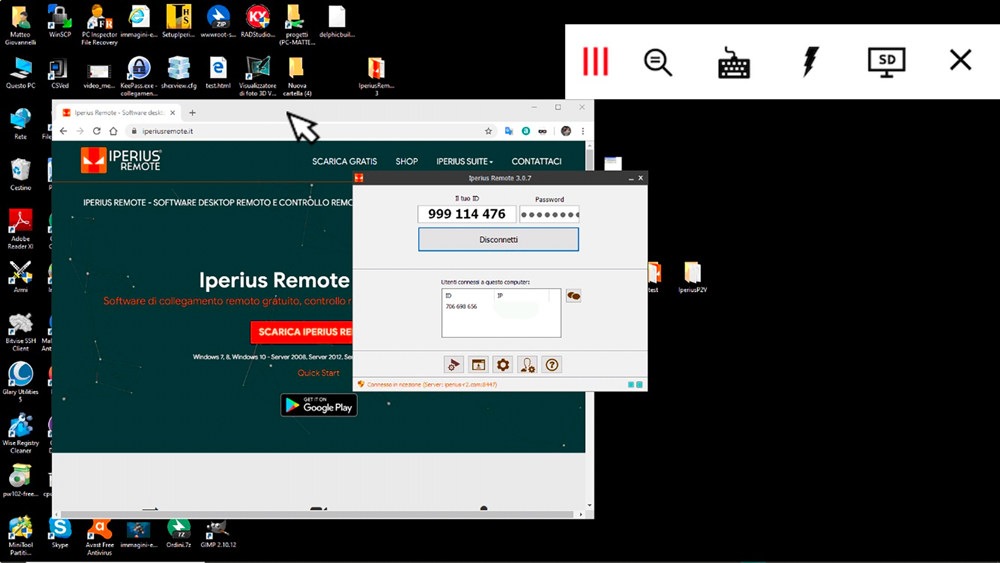Viewport: 1000px width, 563px height.
Task: Click the Google Translate extension icon in Chrome
Action: [x=508, y=131]
